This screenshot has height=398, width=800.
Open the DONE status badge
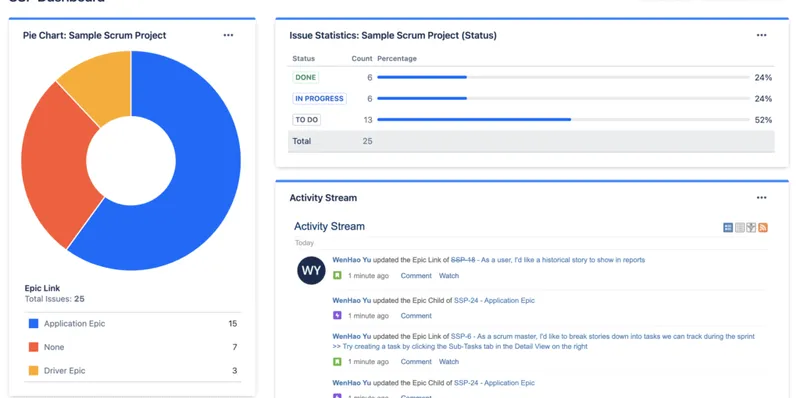(306, 78)
